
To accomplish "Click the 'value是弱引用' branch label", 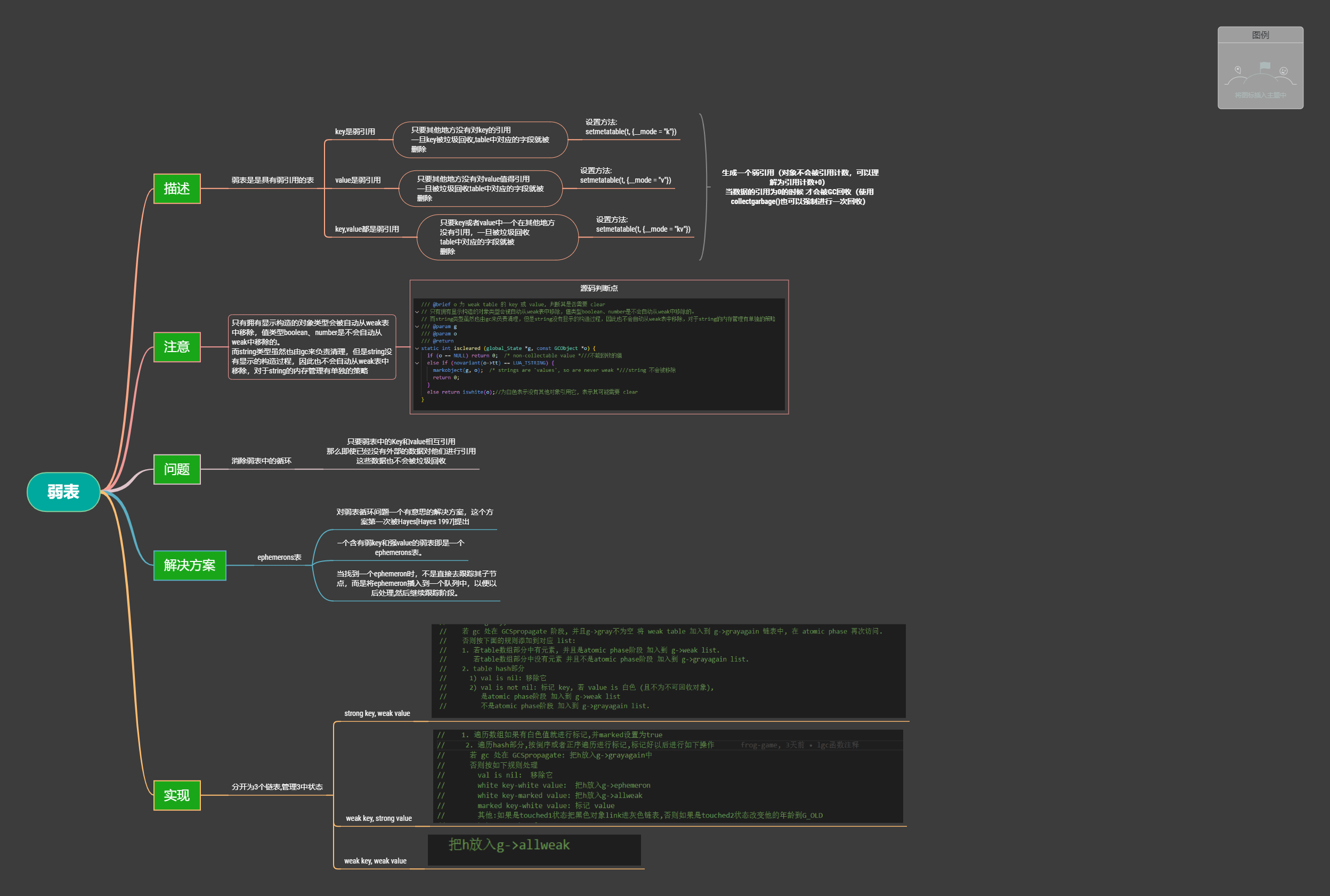I will (x=358, y=180).
